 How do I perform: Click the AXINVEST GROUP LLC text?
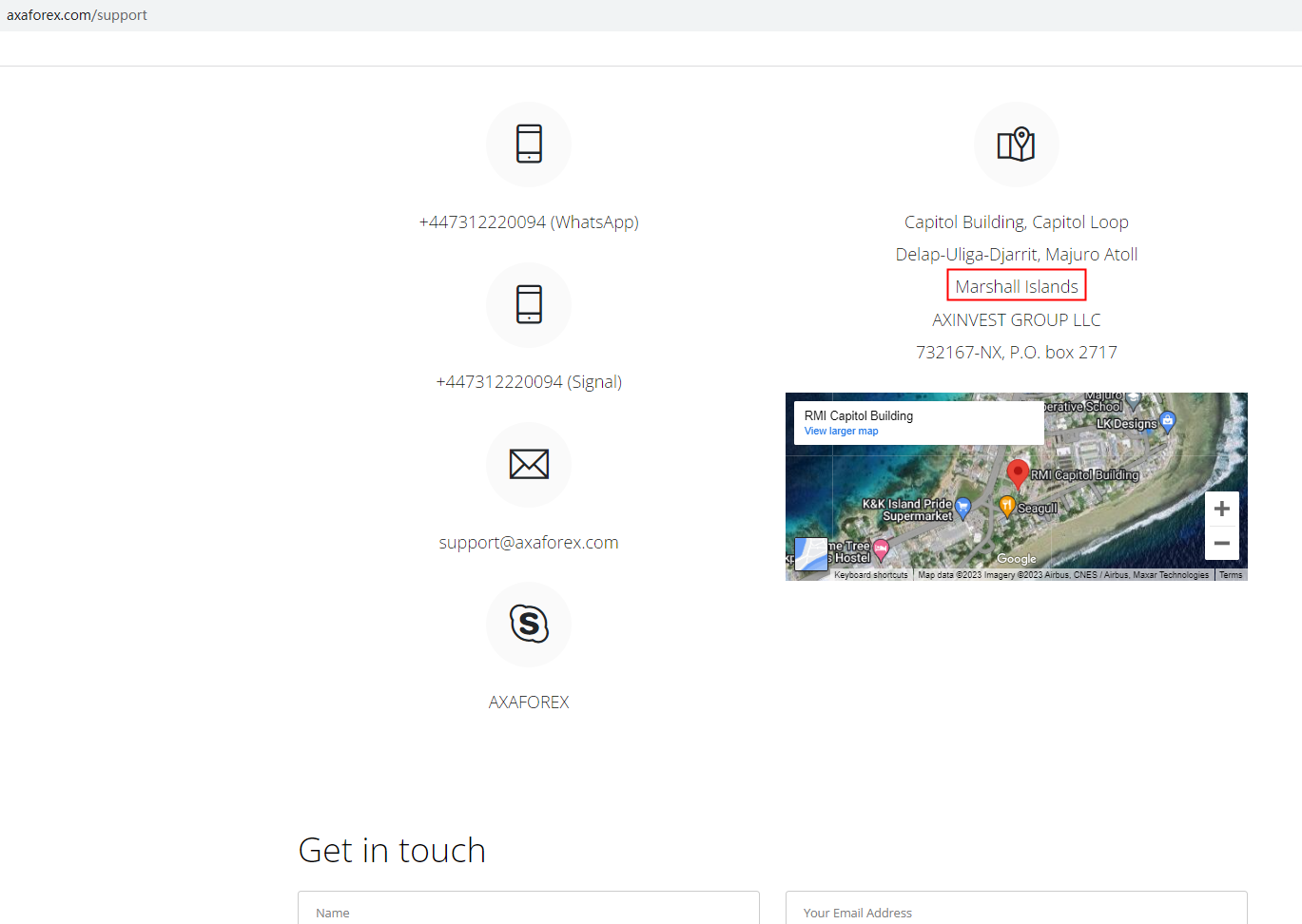1017,320
